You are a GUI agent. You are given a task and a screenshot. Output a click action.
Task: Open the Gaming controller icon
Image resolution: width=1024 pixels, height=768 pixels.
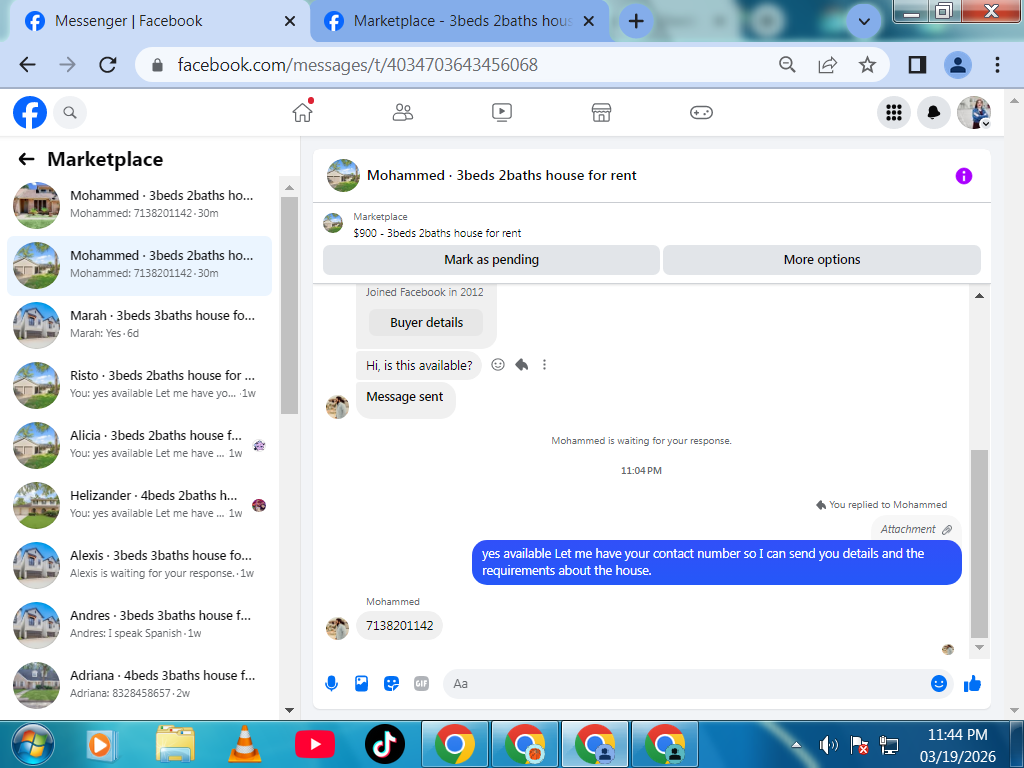click(701, 112)
